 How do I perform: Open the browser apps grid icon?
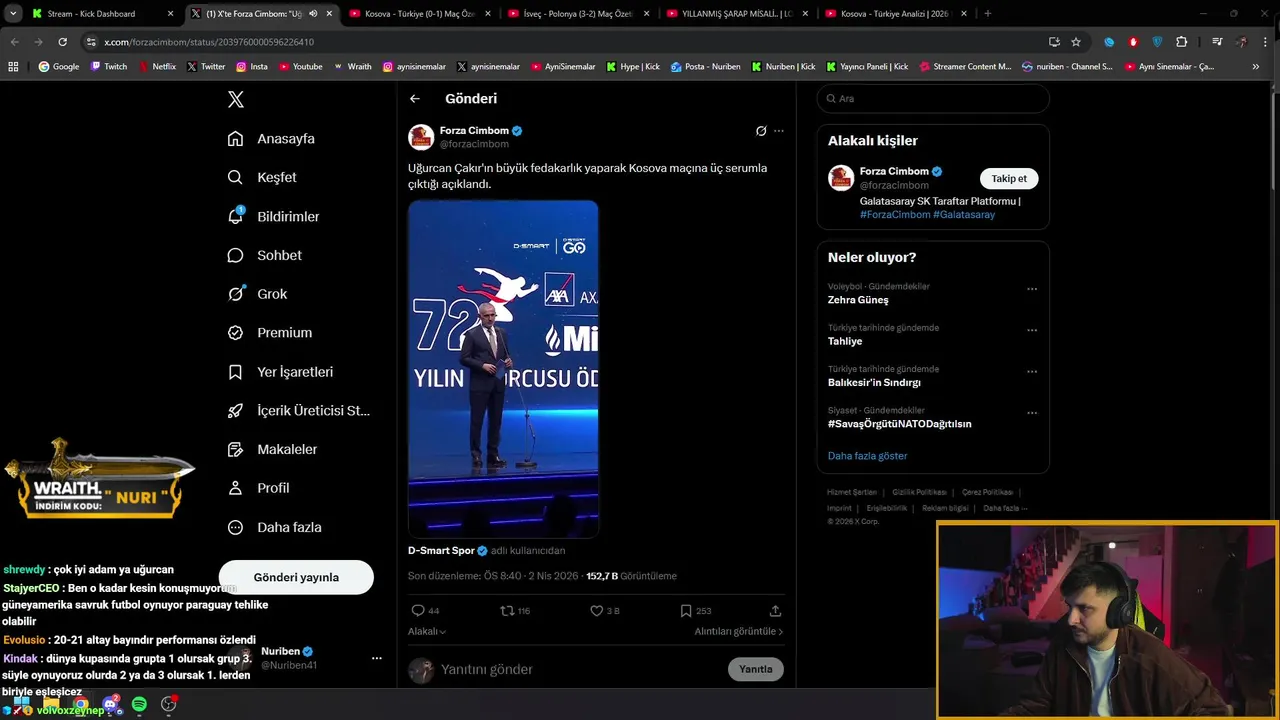(13, 67)
